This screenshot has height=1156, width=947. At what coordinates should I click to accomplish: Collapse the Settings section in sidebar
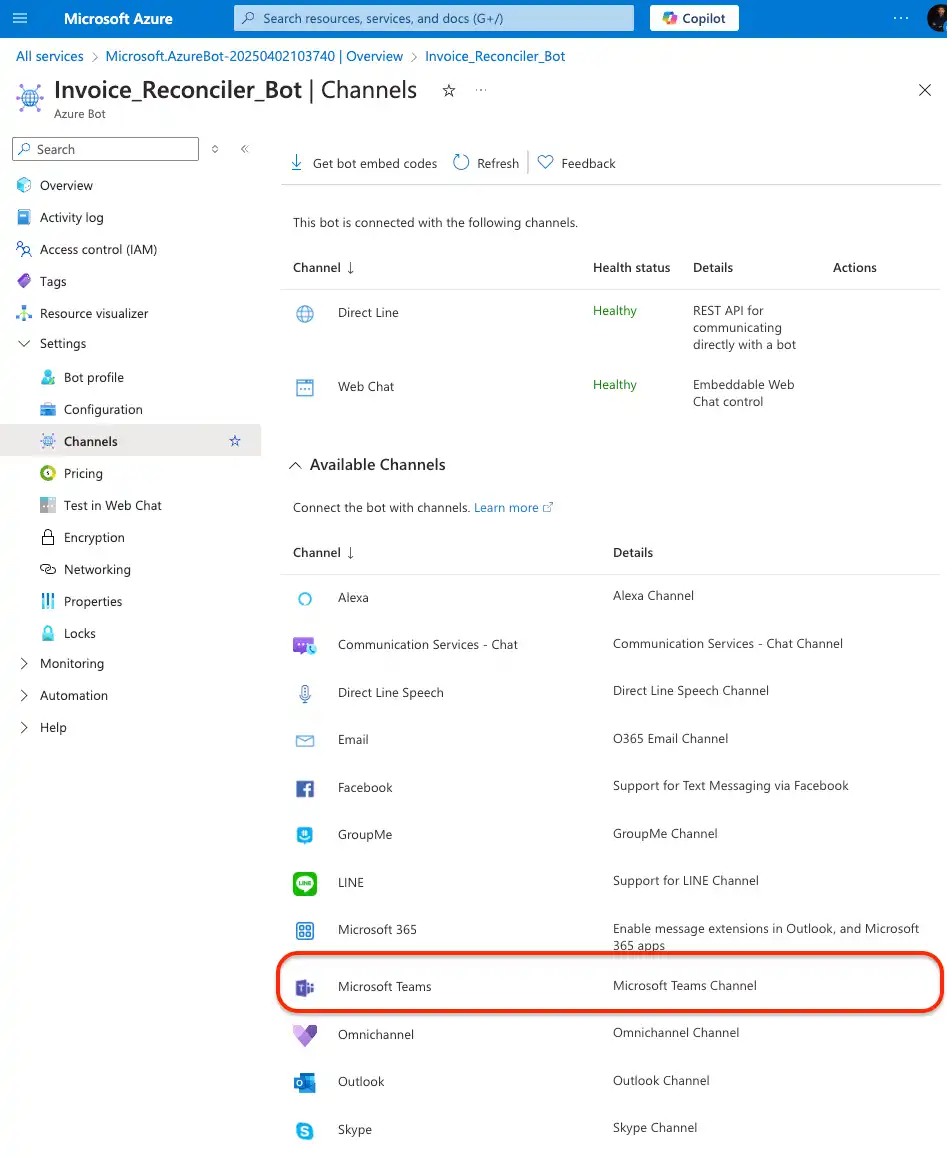[25, 344]
